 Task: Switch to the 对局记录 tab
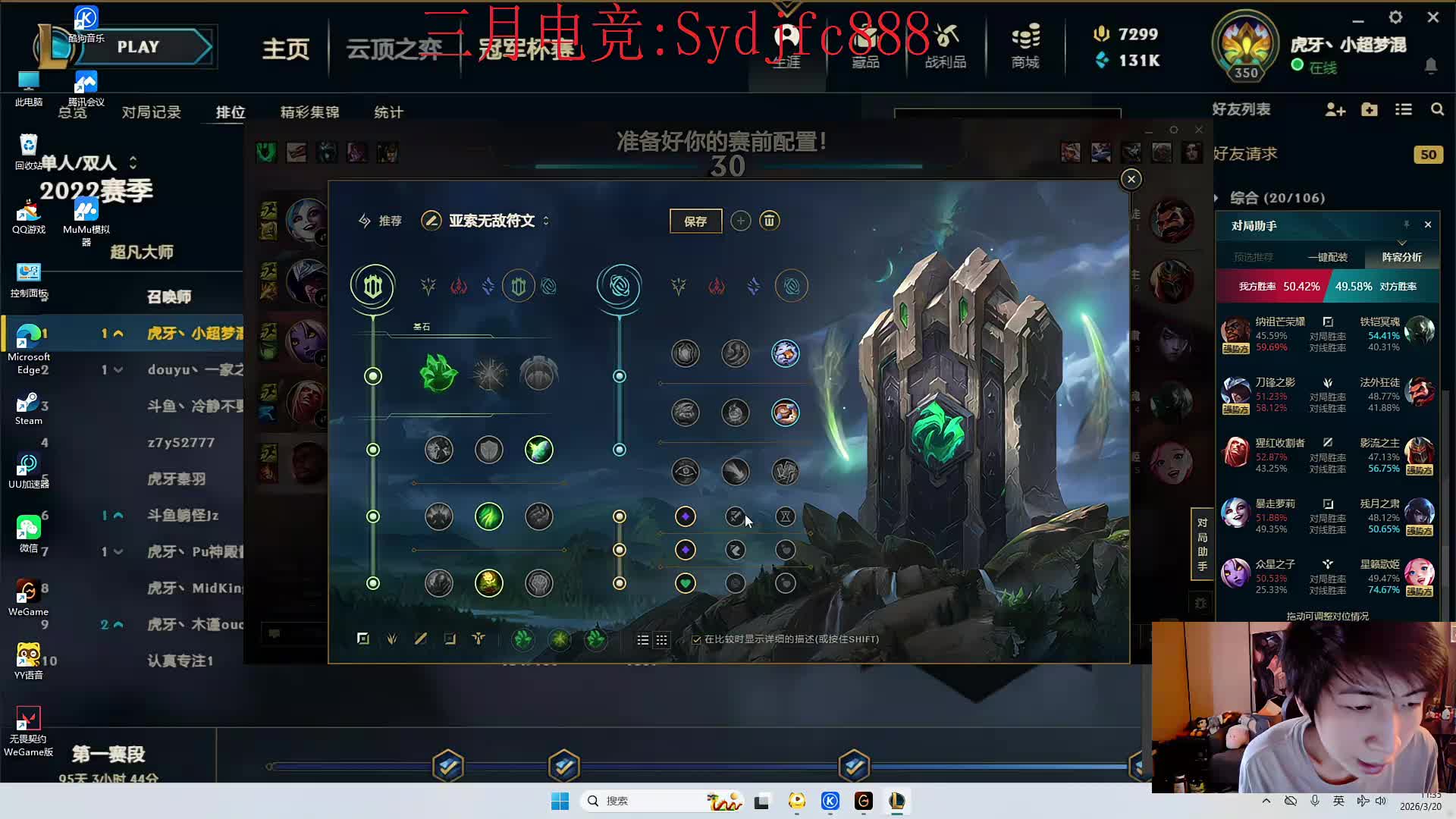click(x=151, y=112)
